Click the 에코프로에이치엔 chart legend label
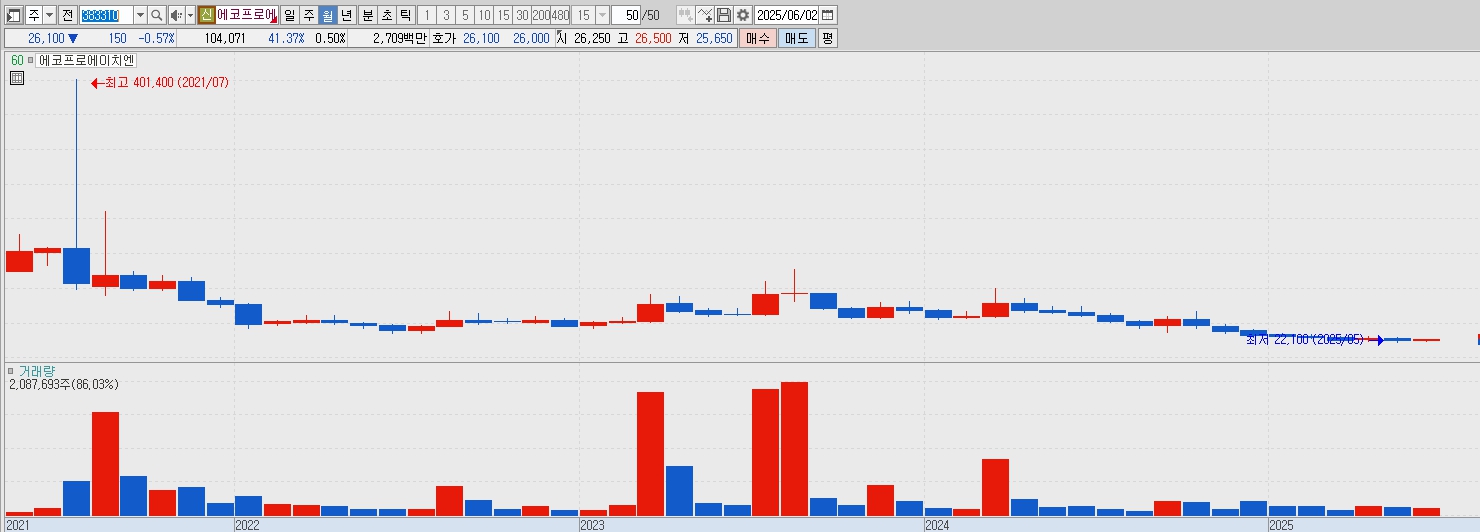This screenshot has width=1480, height=532. 85,60
